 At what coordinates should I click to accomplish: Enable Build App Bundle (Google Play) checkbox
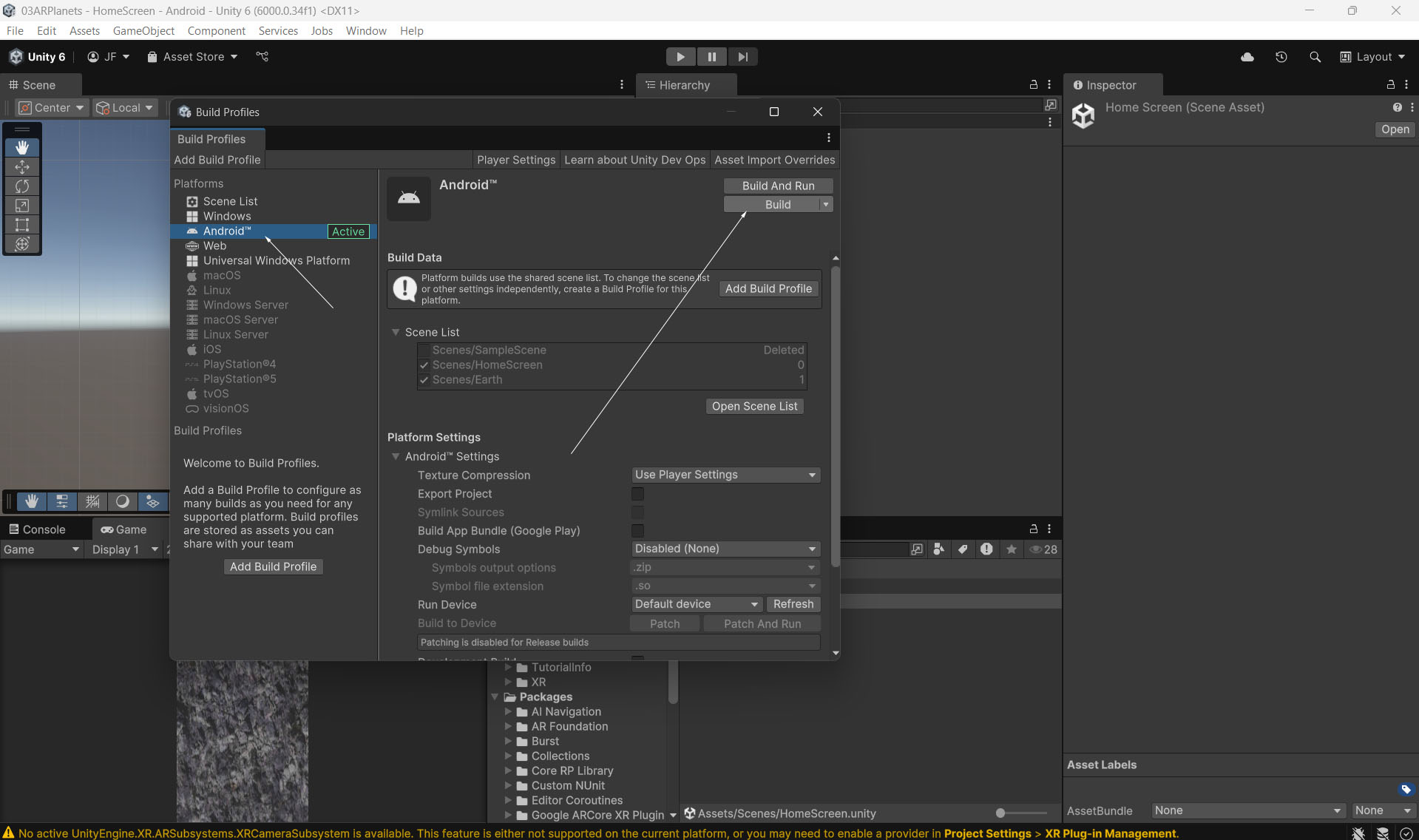point(637,531)
